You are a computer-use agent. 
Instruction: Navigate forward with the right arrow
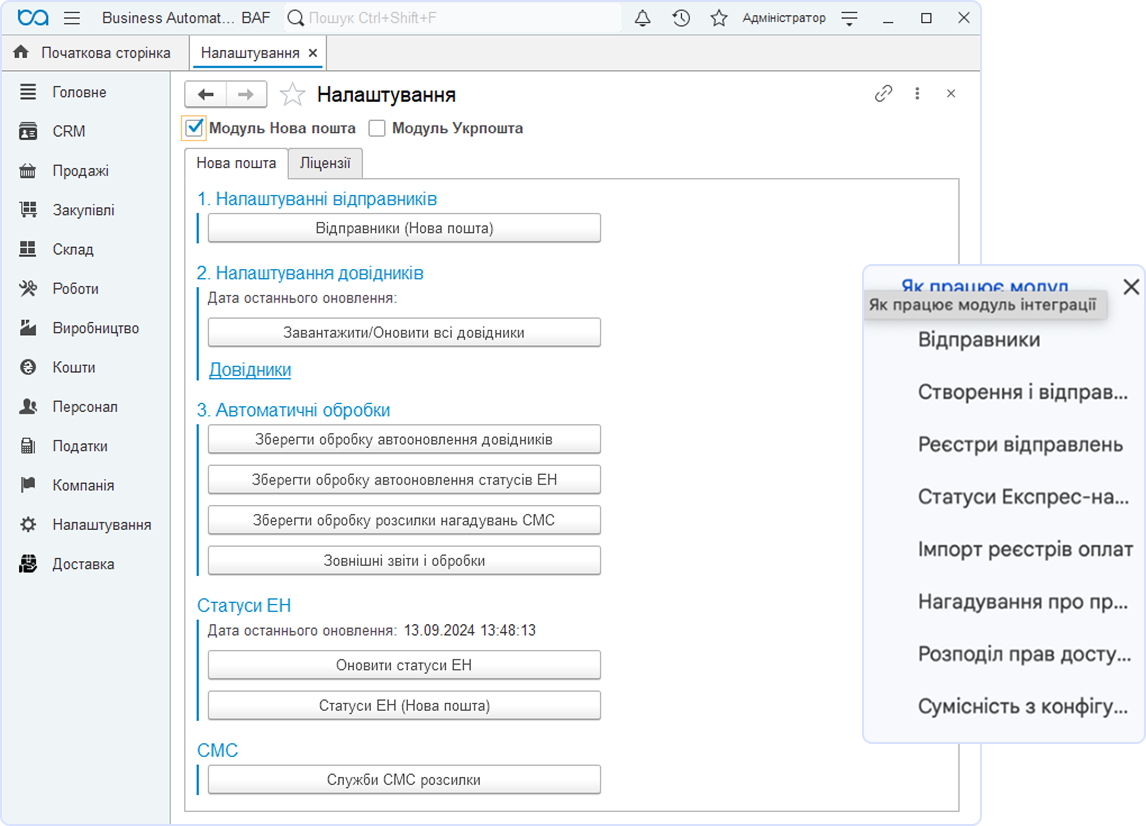tap(246, 94)
